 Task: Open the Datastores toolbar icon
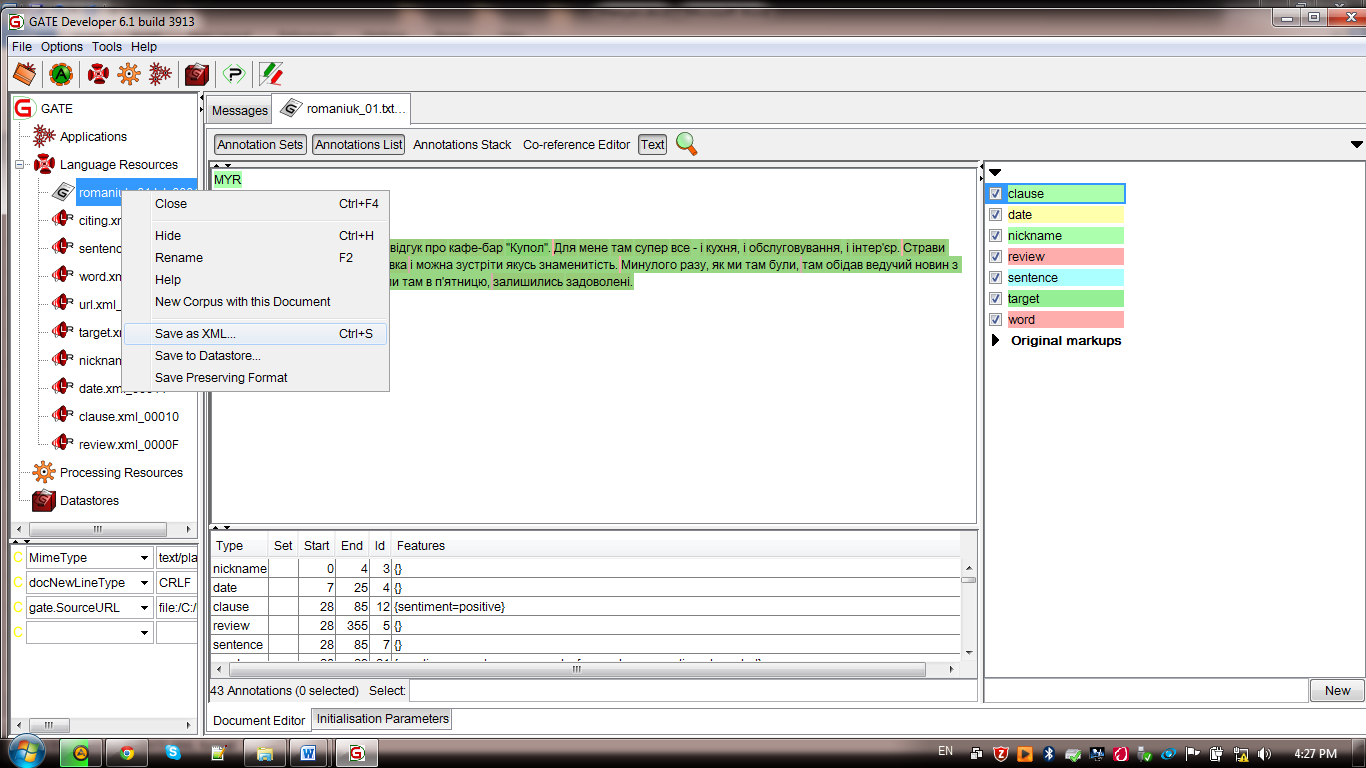click(x=197, y=74)
